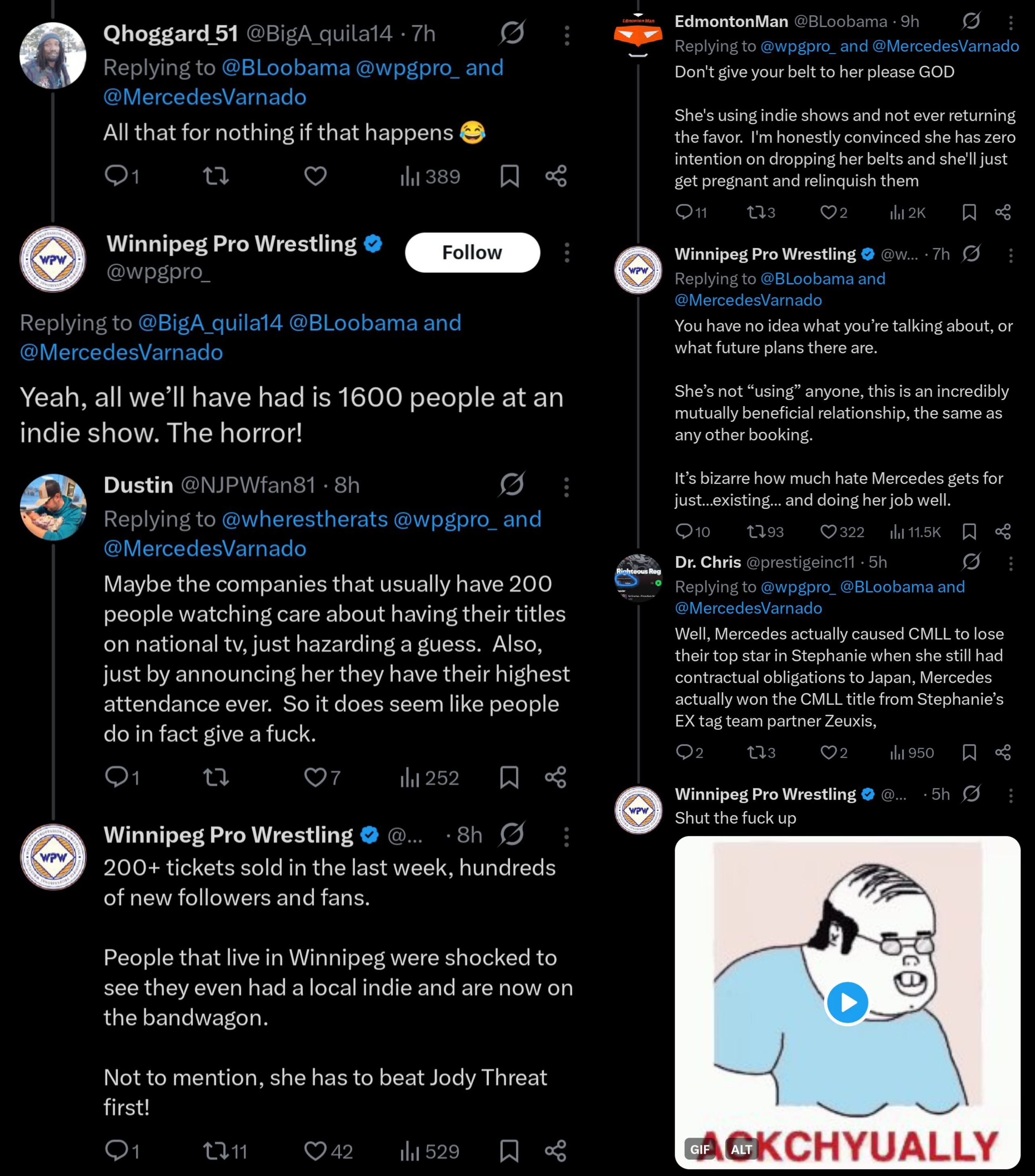Retweet Dustin's reply about national tv
The image size is (1035, 1176).
(216, 778)
